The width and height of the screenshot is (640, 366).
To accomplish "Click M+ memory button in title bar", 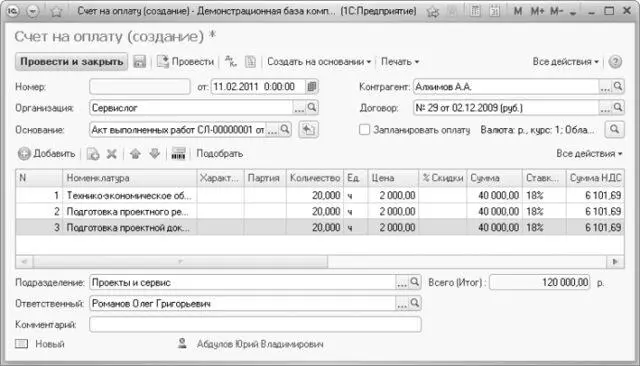I will pos(537,11).
